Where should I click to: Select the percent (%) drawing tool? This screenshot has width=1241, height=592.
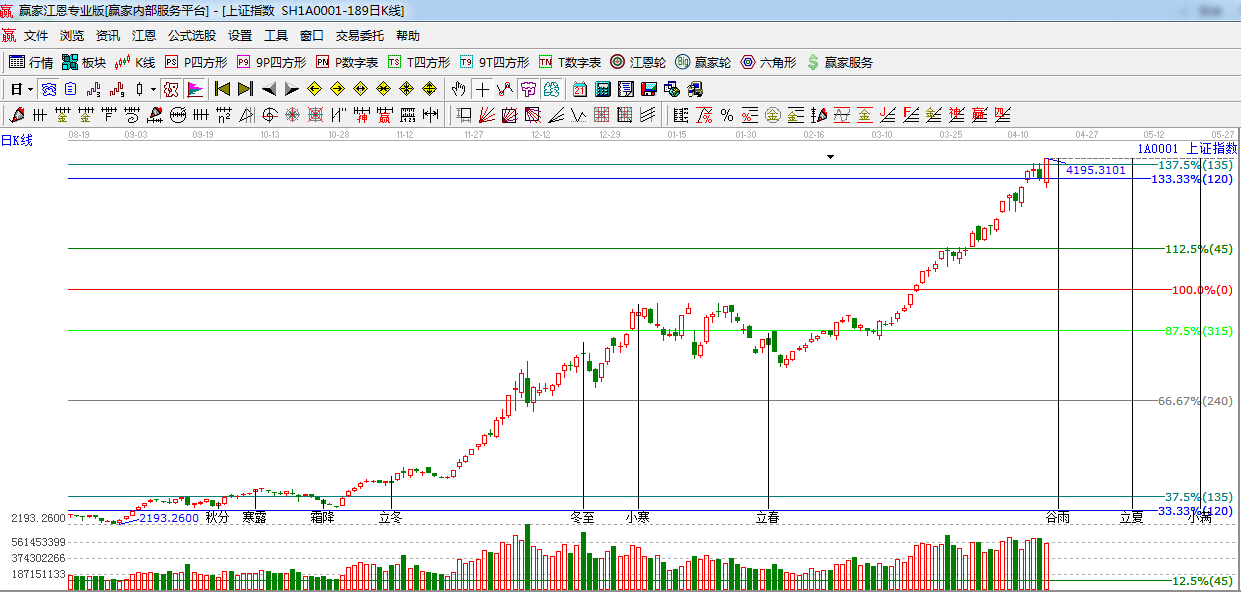727,114
